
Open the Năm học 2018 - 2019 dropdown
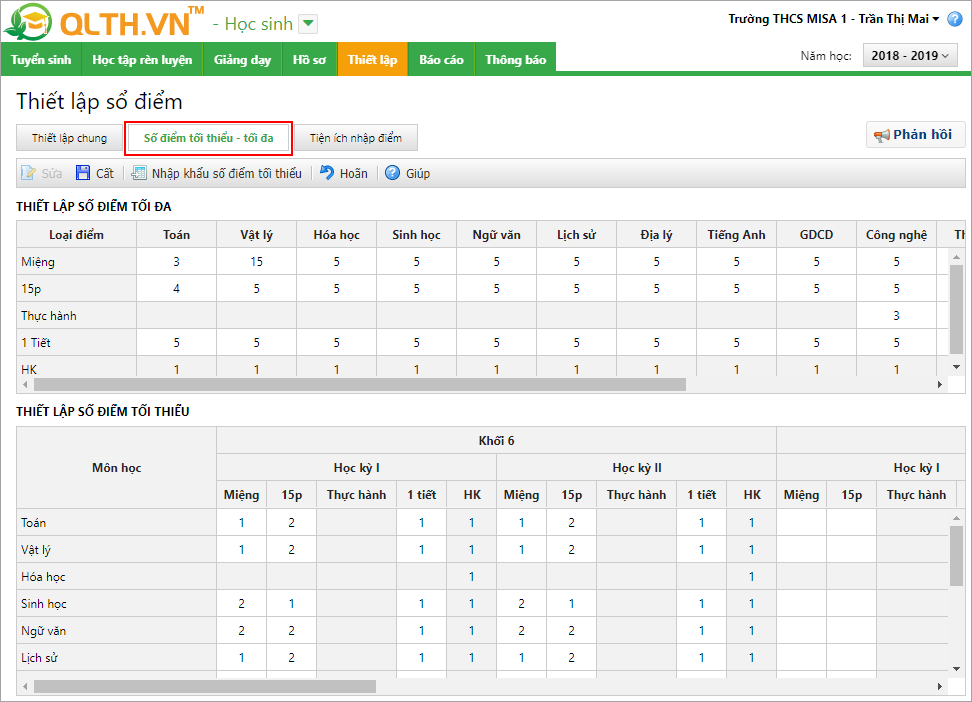pyautogui.click(x=910, y=56)
